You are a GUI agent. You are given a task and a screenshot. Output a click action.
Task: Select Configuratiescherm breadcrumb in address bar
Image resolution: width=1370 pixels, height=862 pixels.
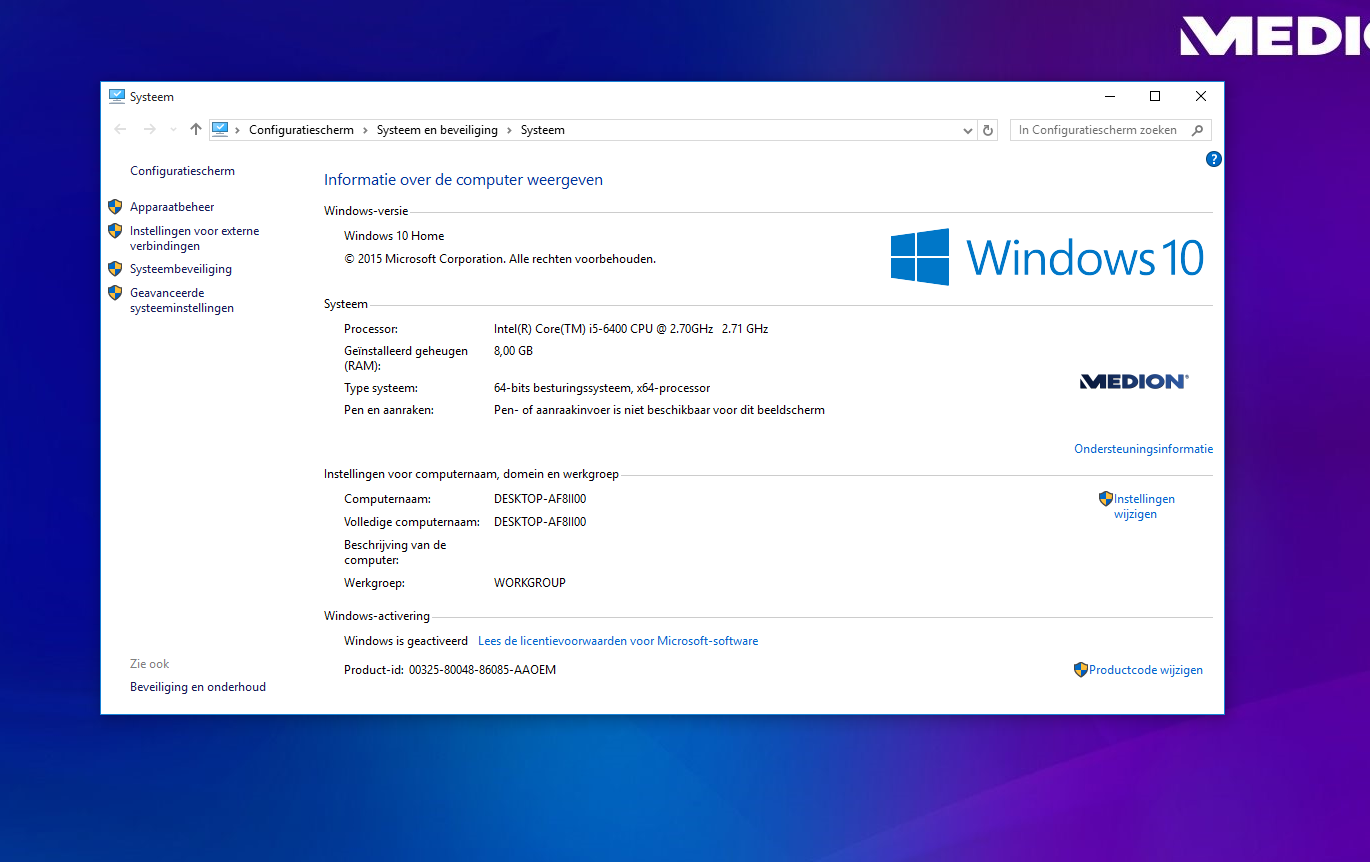click(x=301, y=130)
